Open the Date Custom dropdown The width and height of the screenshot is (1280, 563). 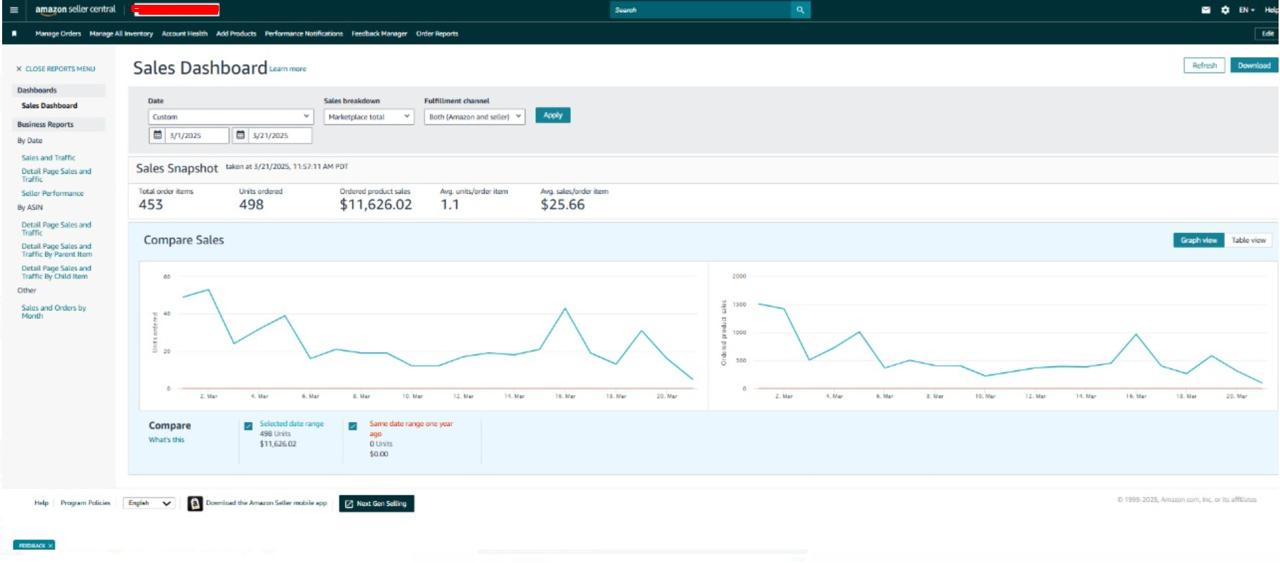(231, 116)
